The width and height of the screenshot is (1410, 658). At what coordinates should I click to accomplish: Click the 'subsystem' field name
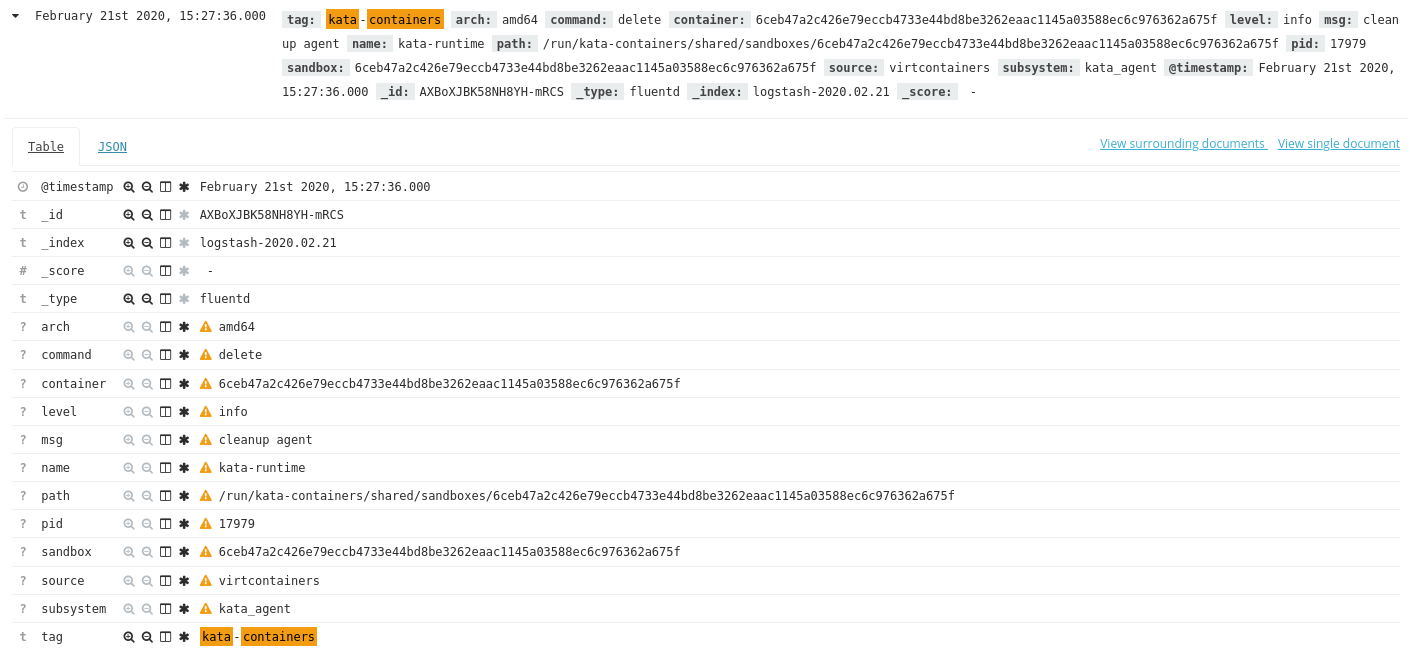pyautogui.click(x=73, y=609)
